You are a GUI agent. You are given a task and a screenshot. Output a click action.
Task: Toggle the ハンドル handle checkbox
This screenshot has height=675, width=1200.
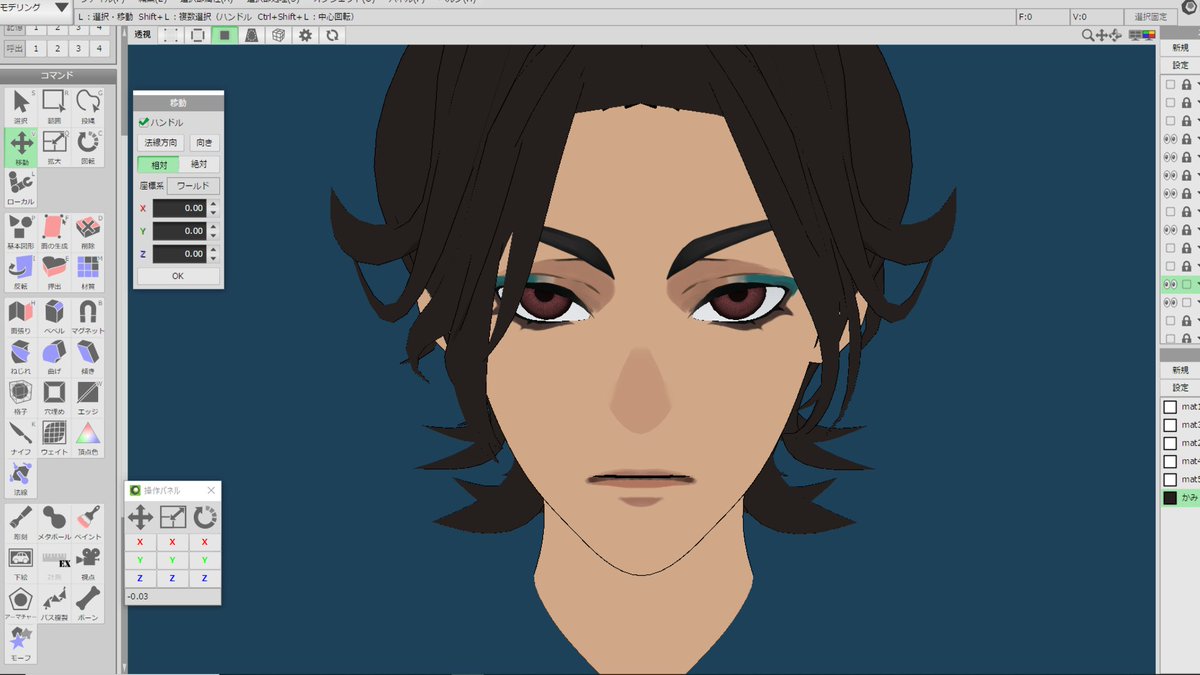click(x=144, y=122)
